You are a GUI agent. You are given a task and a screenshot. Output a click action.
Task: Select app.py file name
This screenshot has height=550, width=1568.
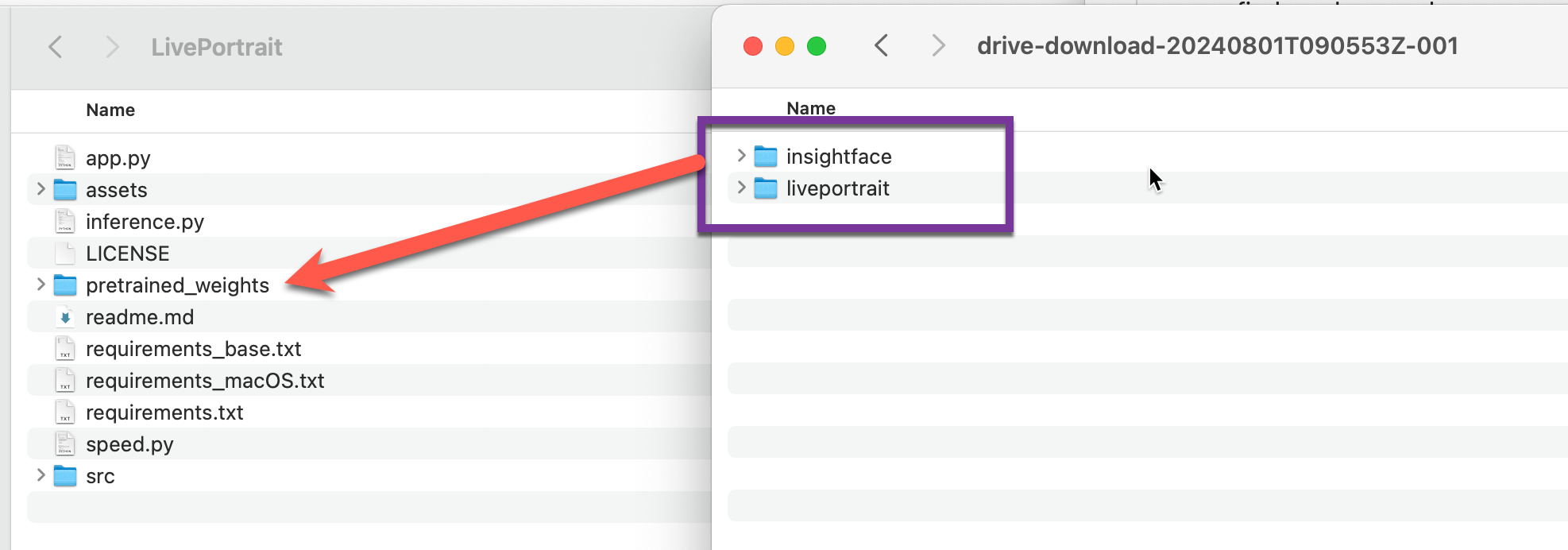pyautogui.click(x=118, y=158)
